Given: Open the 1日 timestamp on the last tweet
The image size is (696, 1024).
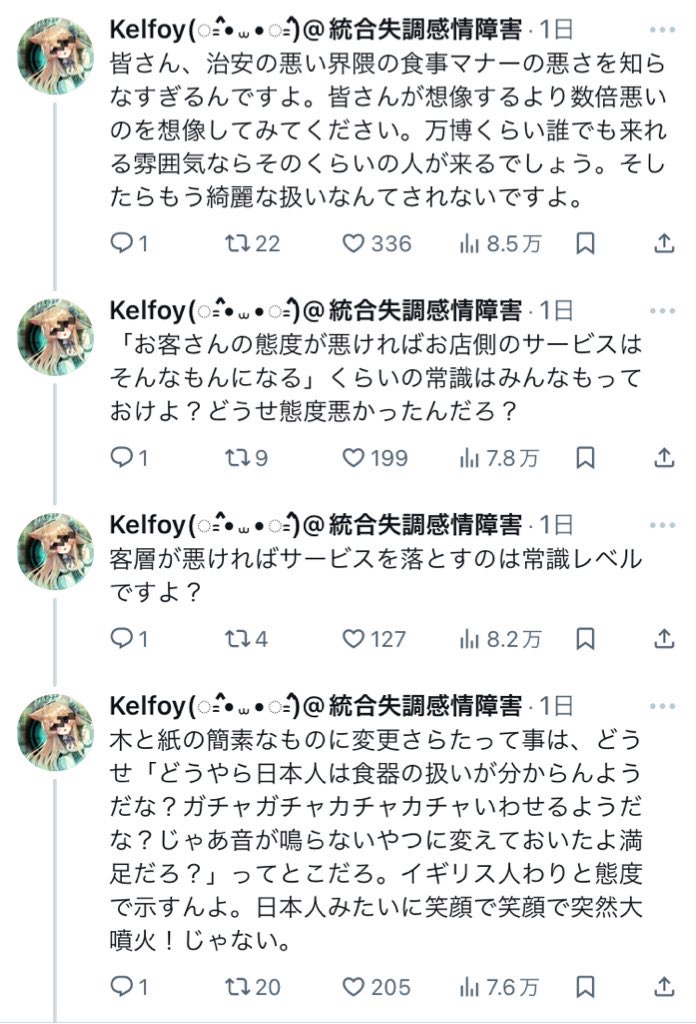Looking at the screenshot, I should pos(556,705).
